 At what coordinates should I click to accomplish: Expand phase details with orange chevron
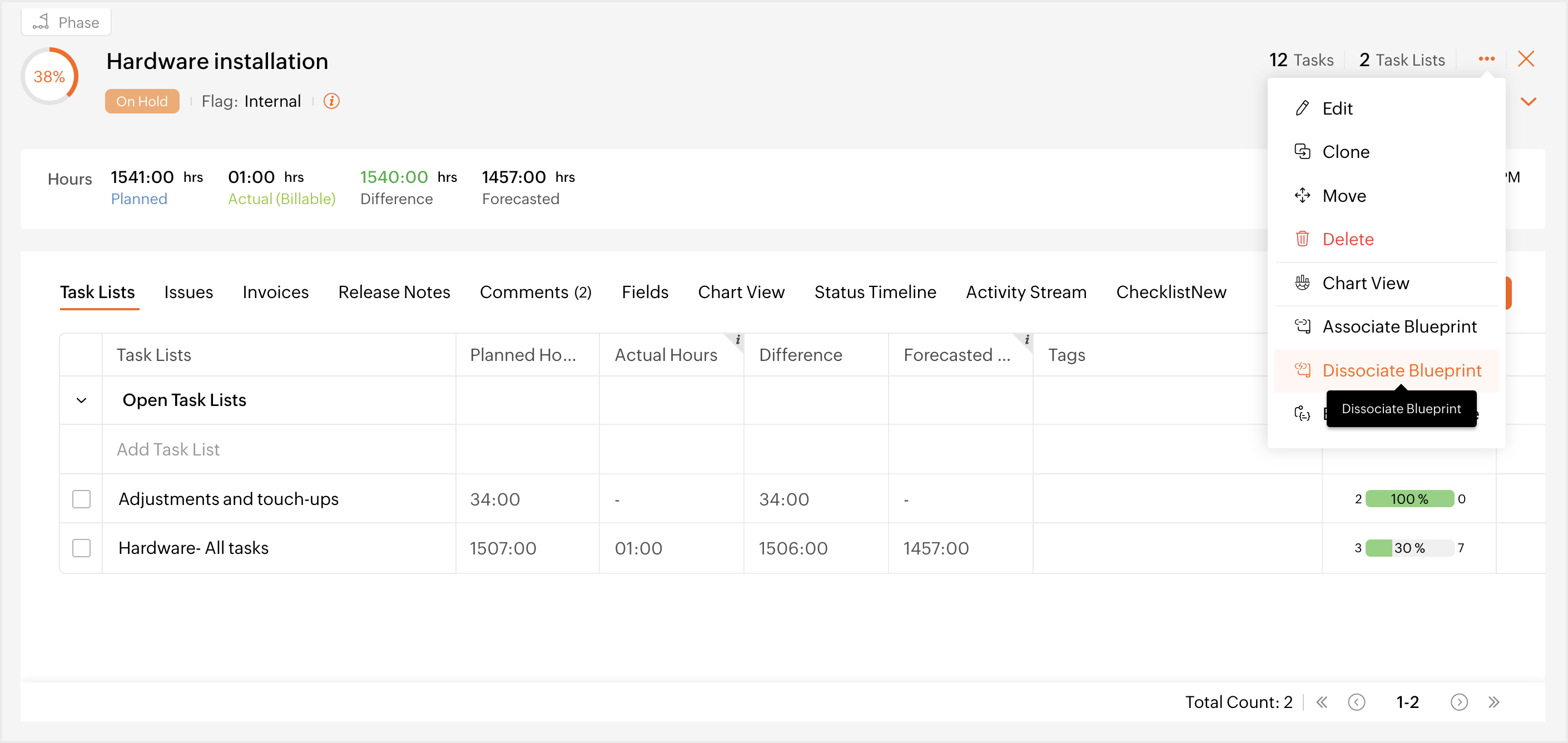[x=1528, y=101]
